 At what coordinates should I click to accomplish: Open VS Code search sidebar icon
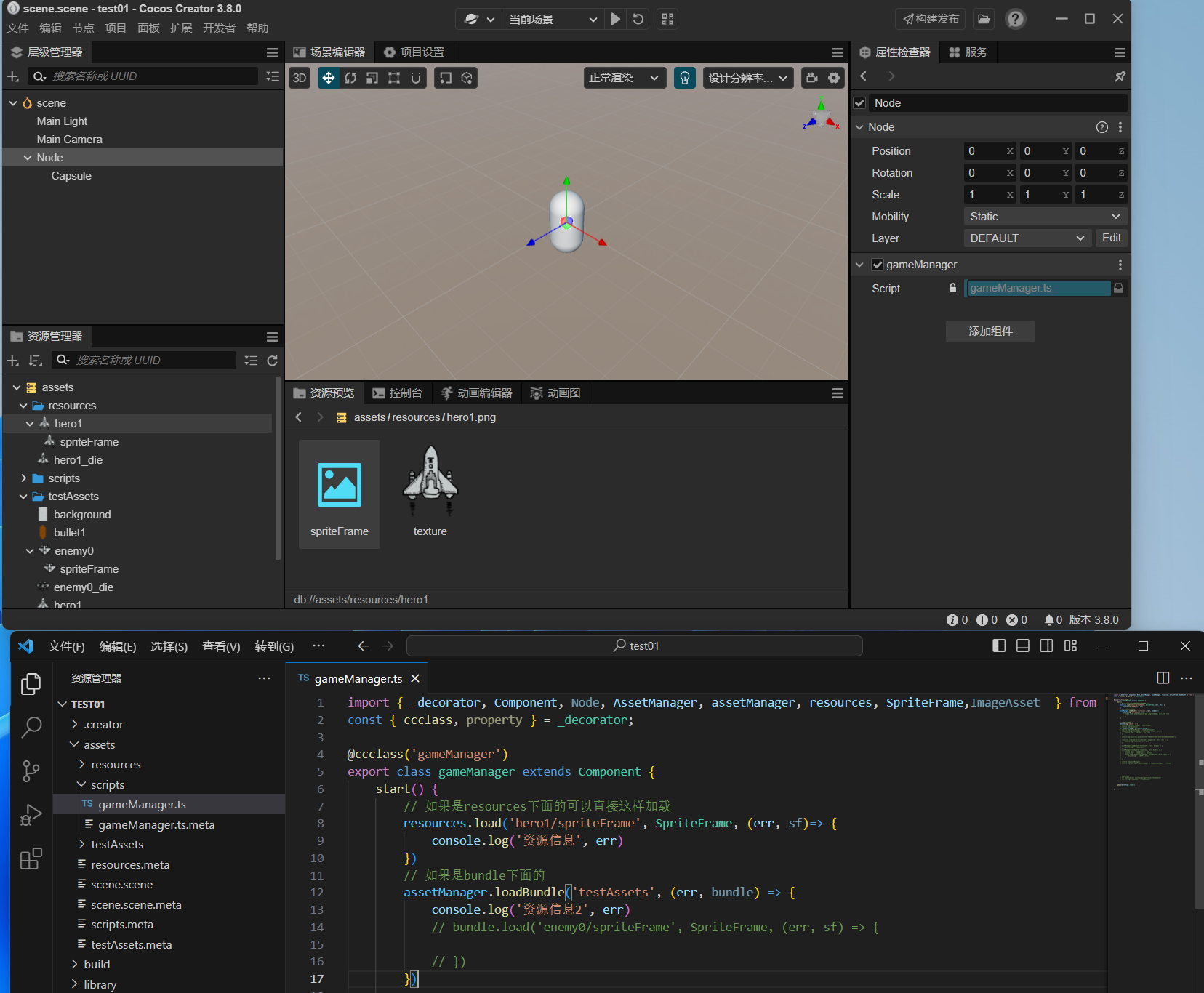pos(31,727)
